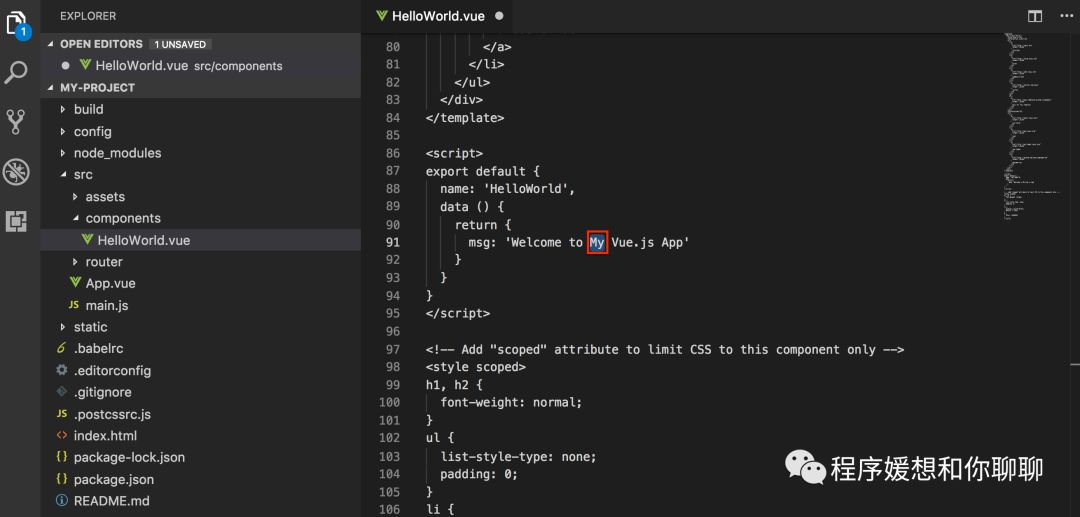Open README.md file
The width and height of the screenshot is (1080, 517).
point(112,500)
